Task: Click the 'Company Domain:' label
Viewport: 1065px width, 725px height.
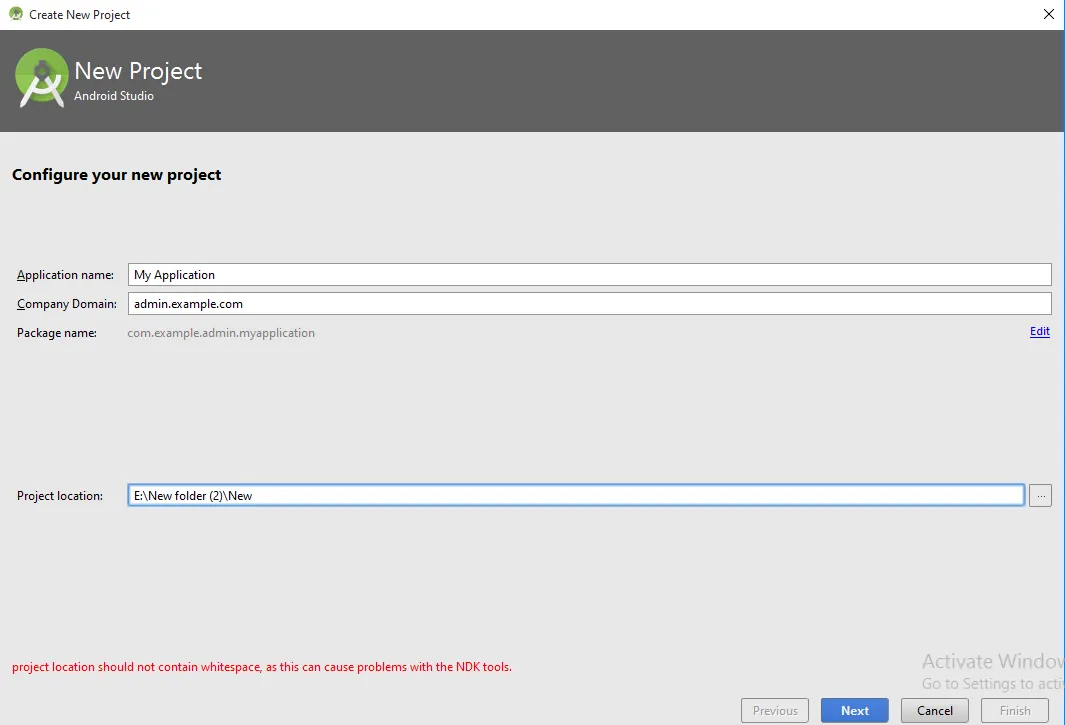Action: pyautogui.click(x=67, y=304)
